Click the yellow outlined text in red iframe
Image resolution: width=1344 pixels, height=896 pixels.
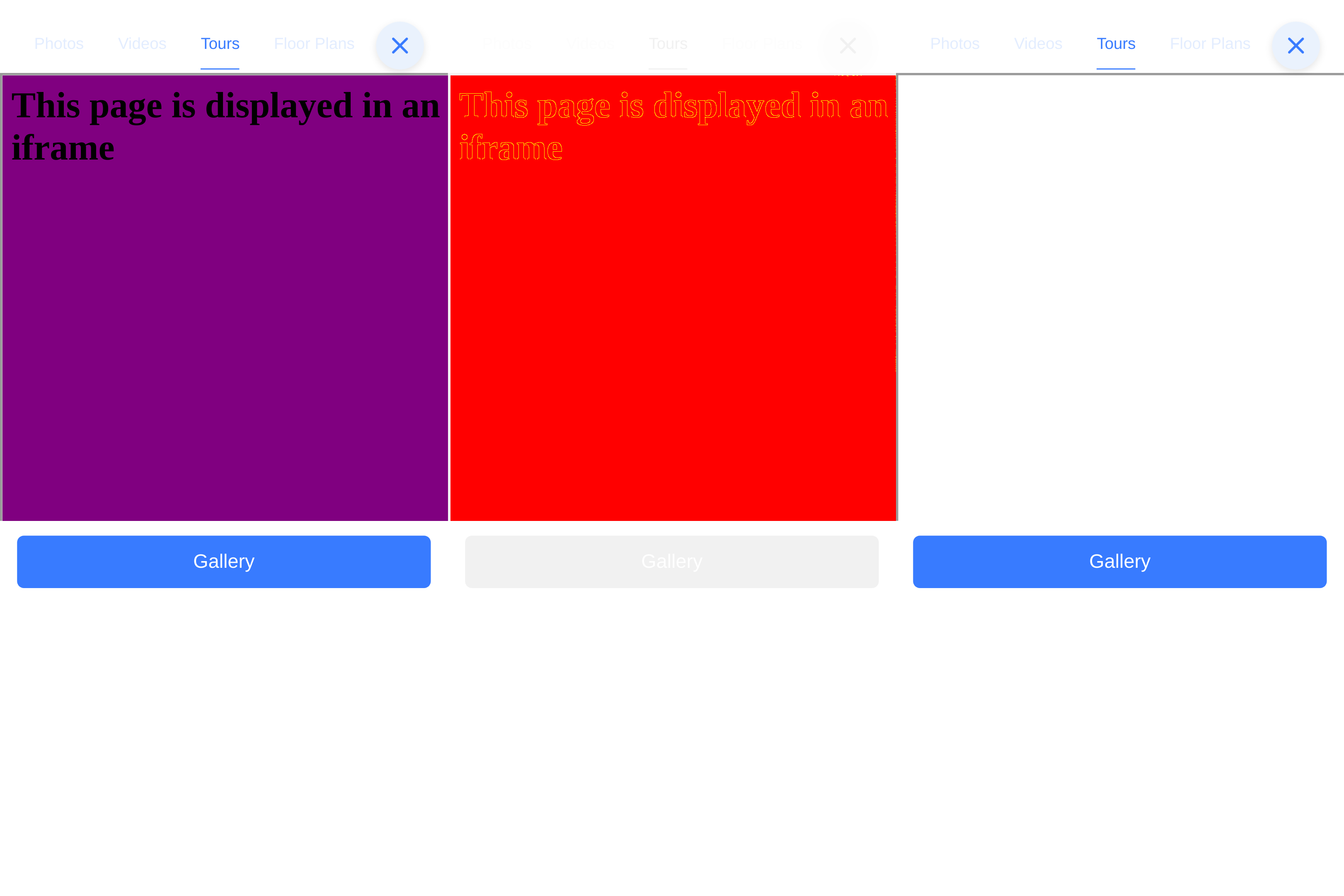click(x=673, y=107)
